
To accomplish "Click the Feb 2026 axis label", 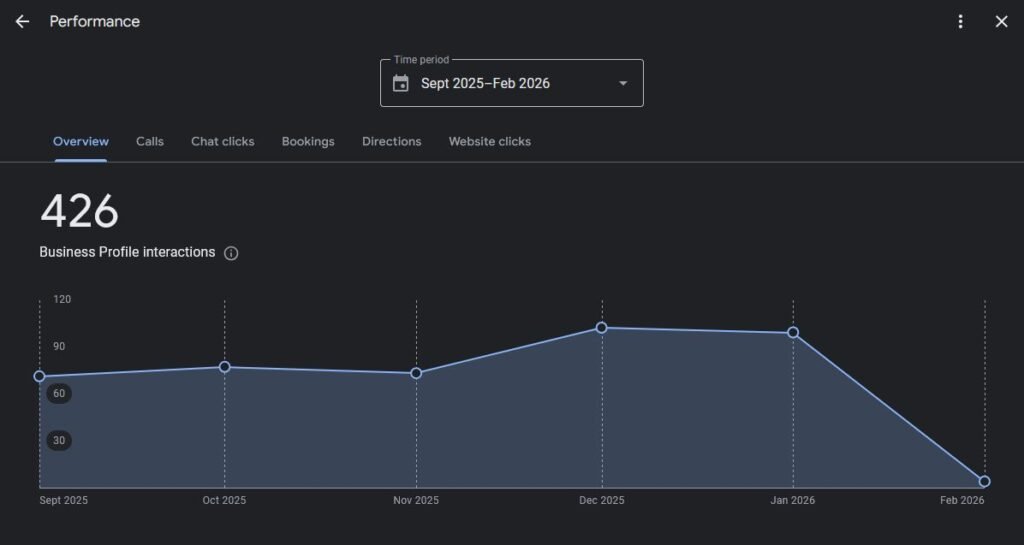I will click(x=962, y=500).
